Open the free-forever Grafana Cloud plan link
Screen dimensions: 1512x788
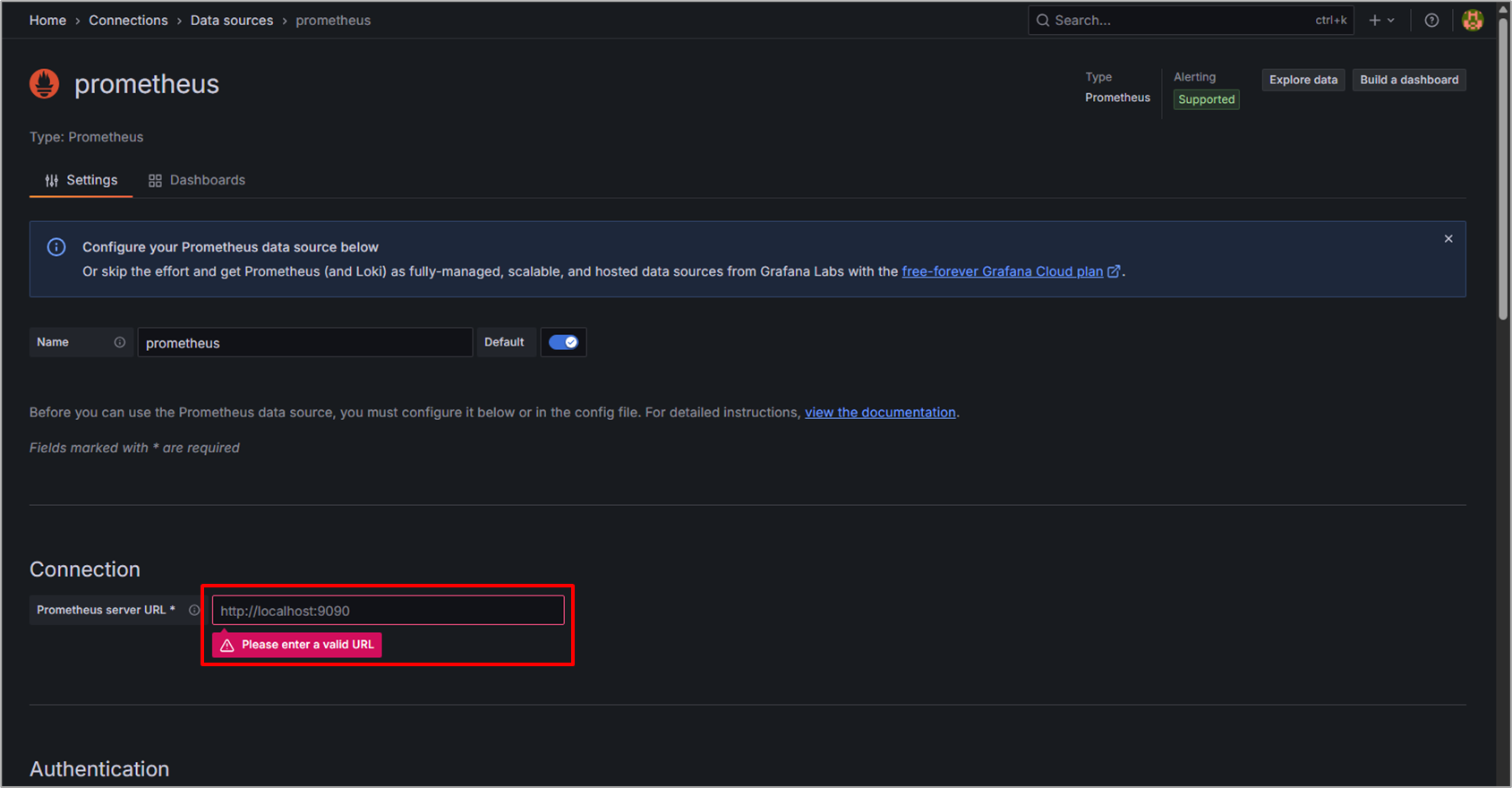[x=1002, y=271]
